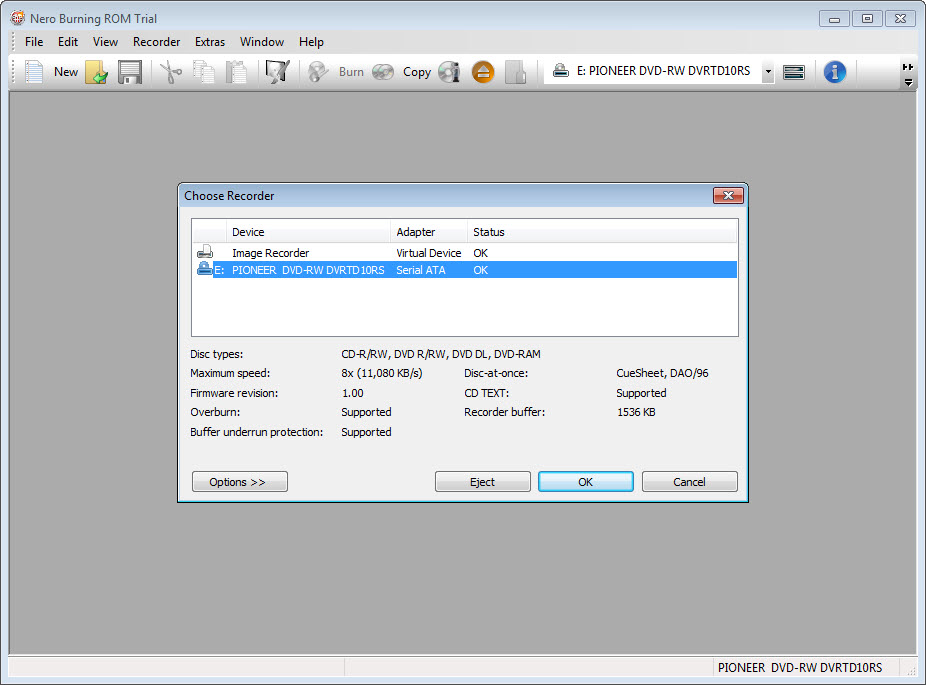Screen dimensions: 926x685
Task: Click the Copy disc icon
Action: pos(383,72)
